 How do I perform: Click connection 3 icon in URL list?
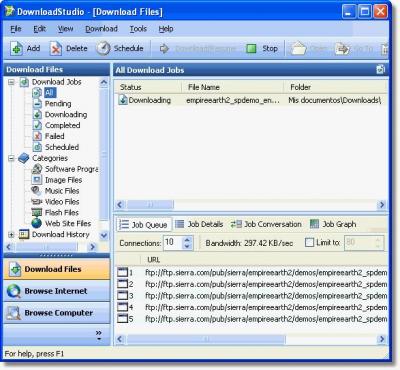tap(123, 295)
